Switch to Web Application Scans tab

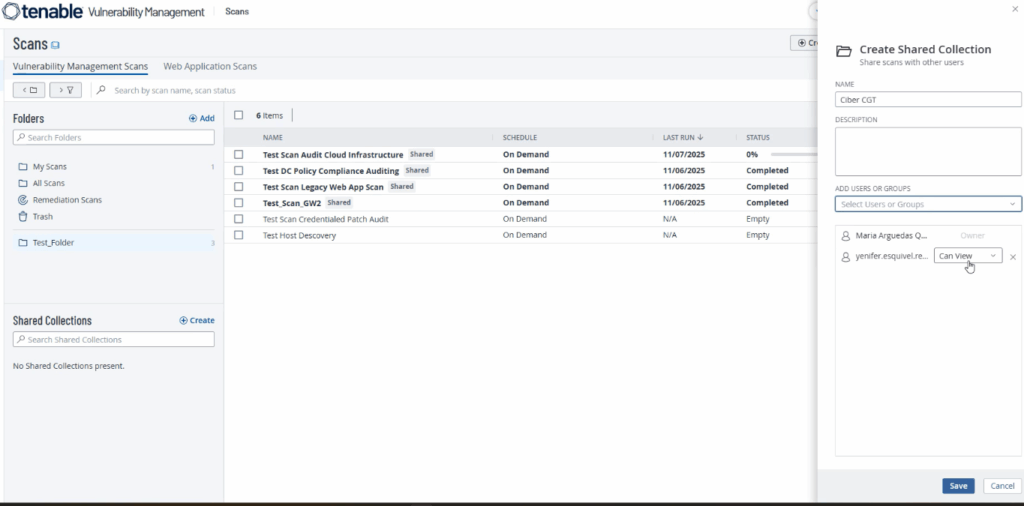(x=210, y=67)
